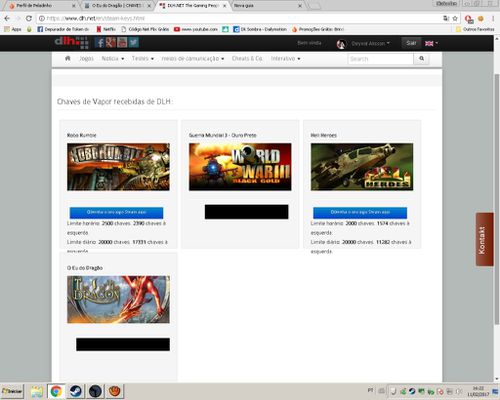Click the Guerra Mundial 3 - Ouro Preto title
Image resolution: width=500 pixels, height=400 pixels.
coord(222,135)
